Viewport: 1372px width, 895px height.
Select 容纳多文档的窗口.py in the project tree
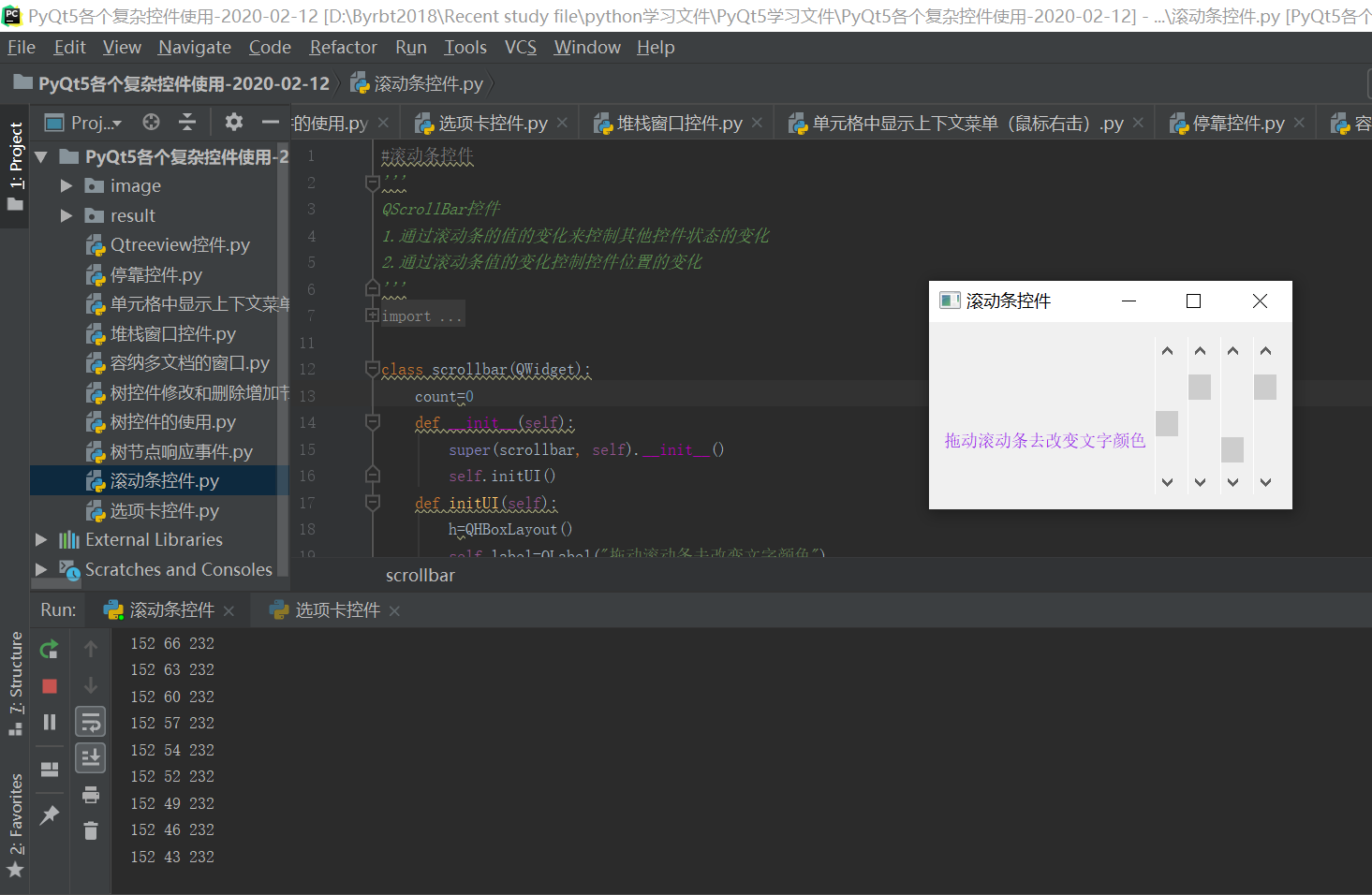pyautogui.click(x=190, y=363)
